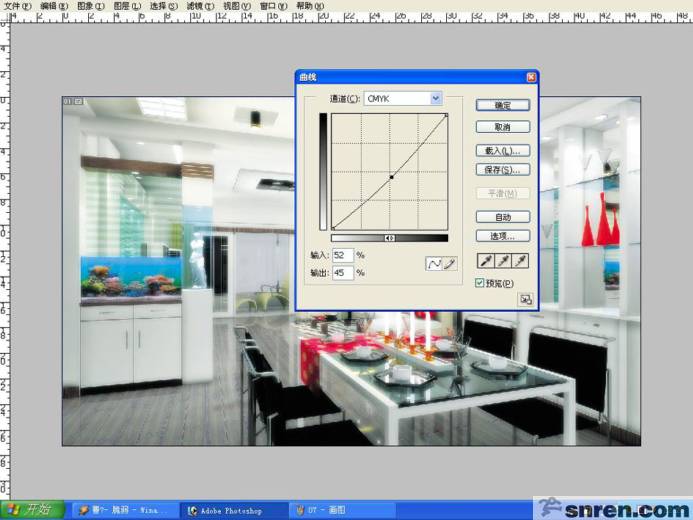The image size is (693, 520).
Task: Click the 输入 input percentage field
Action: point(343,255)
